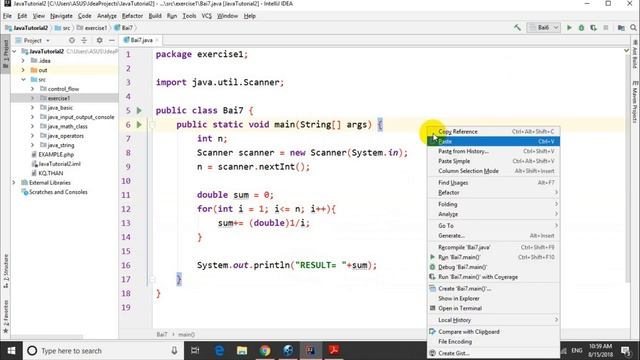Open the Windows Start menu
640x360 pixels.
(x=11, y=351)
